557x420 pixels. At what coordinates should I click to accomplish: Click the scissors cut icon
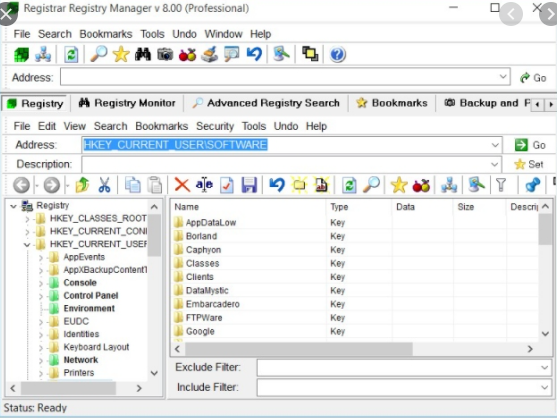[x=104, y=185]
